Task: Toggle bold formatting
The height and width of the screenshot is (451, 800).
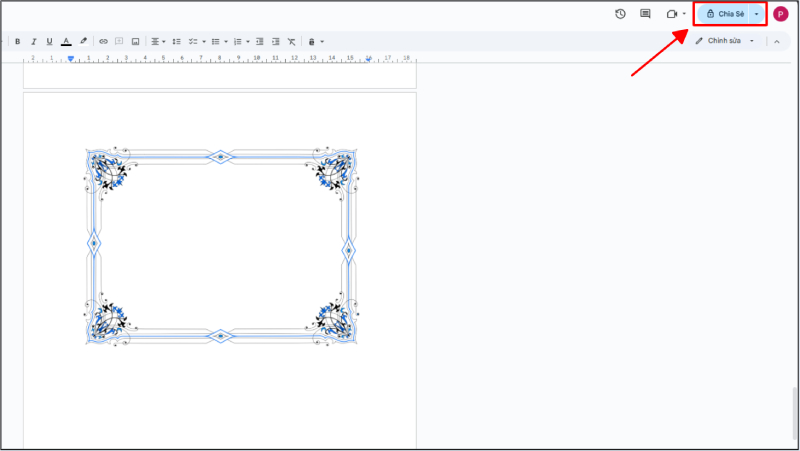Action: pyautogui.click(x=17, y=41)
